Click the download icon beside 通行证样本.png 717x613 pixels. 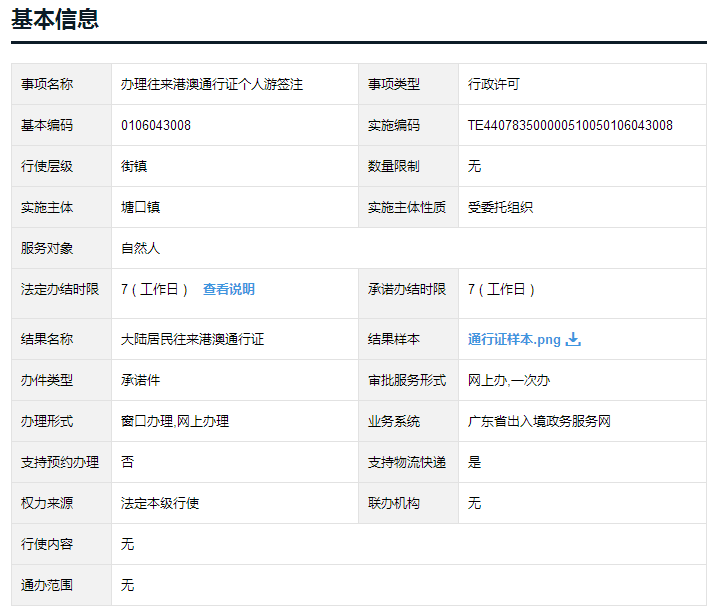573,339
